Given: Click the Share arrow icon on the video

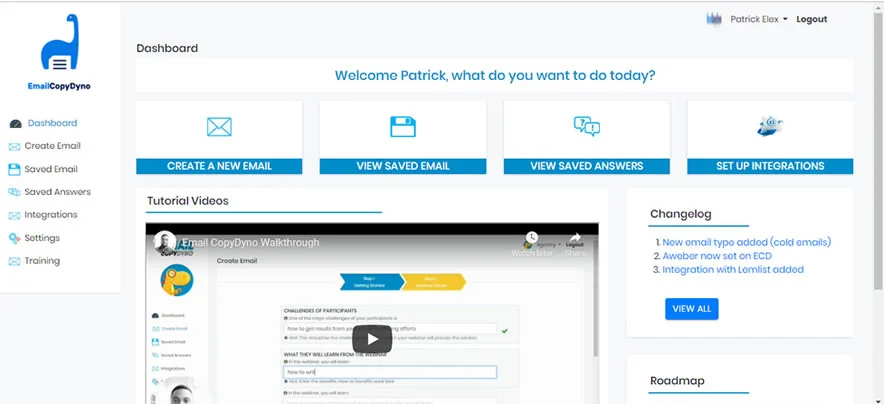Looking at the screenshot, I should click(575, 238).
